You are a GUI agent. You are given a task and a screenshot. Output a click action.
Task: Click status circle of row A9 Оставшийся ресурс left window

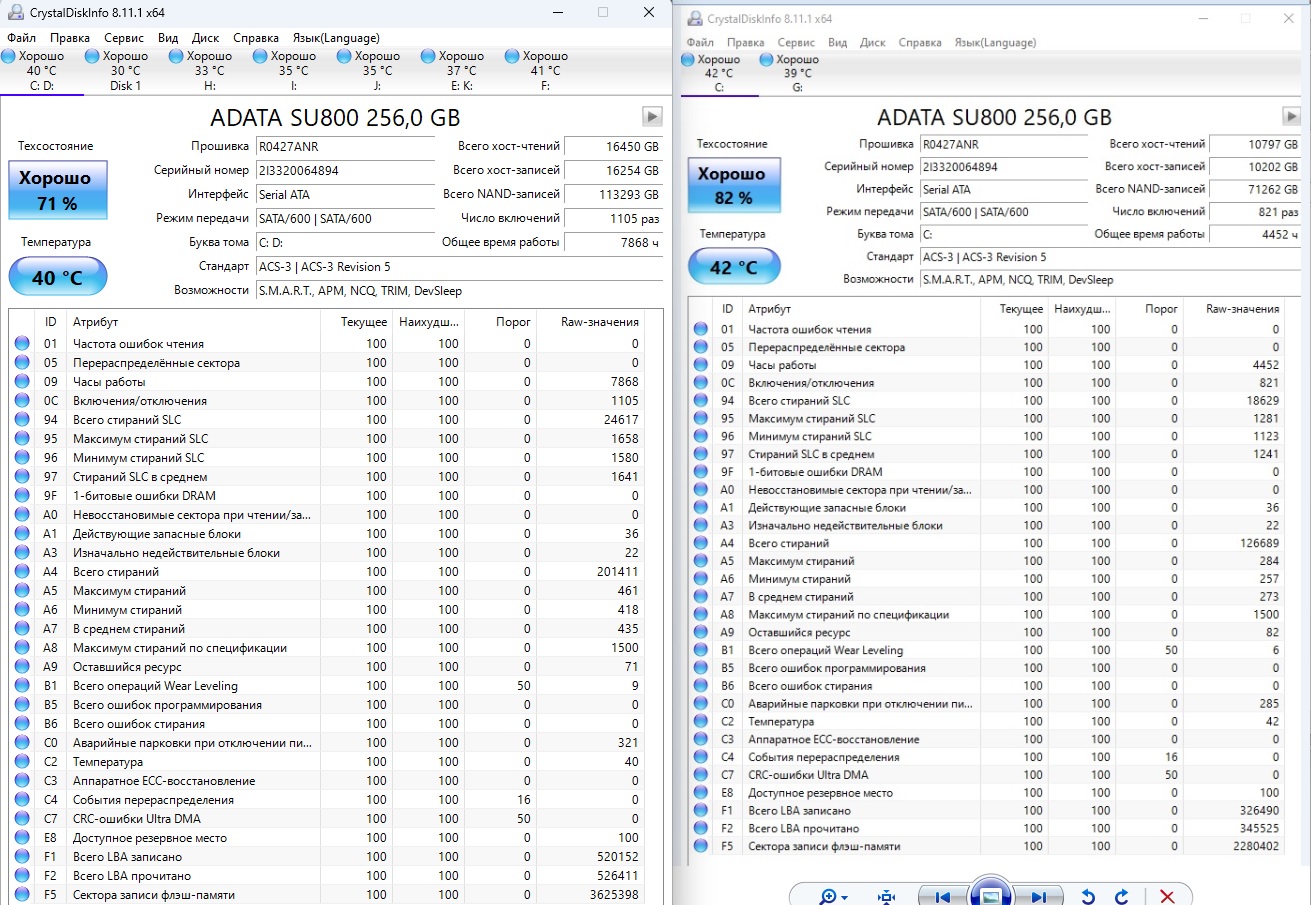pos(22,667)
